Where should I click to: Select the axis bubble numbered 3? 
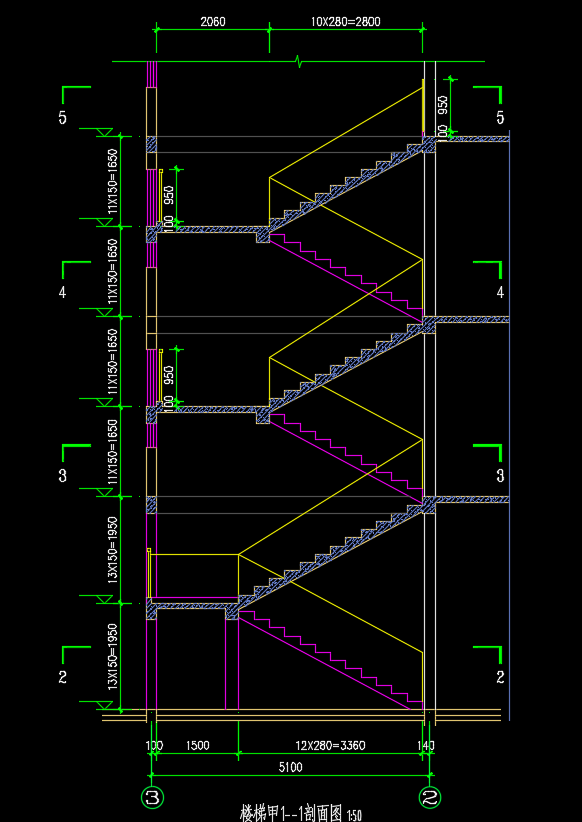(x=153, y=798)
